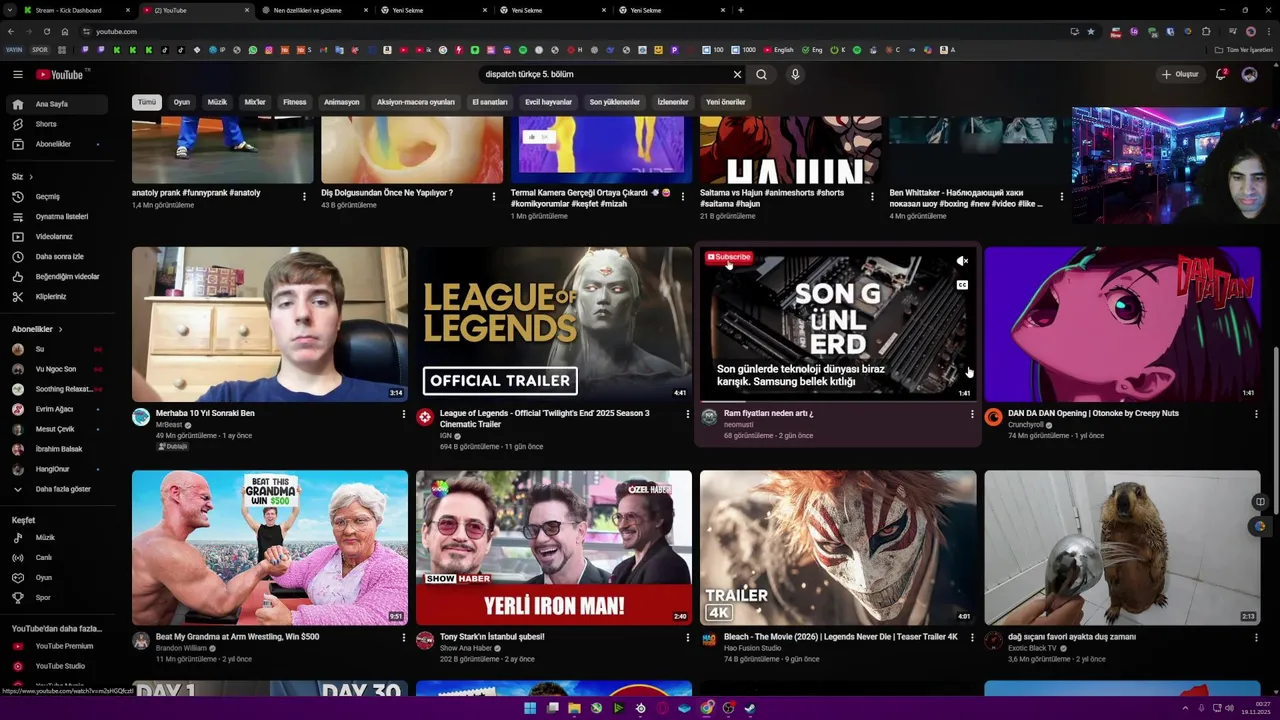Open YouTube Premium in sidebar
Viewport: 1280px width, 720px height.
tap(57, 646)
